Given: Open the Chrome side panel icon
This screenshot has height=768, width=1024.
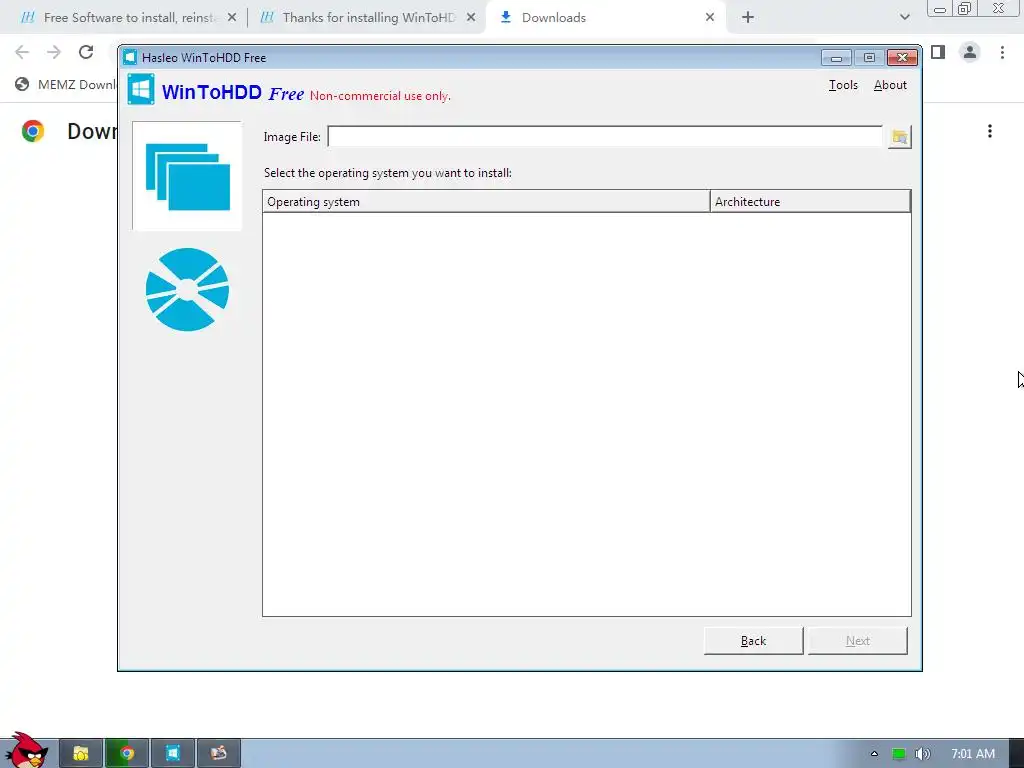Looking at the screenshot, I should tap(938, 52).
